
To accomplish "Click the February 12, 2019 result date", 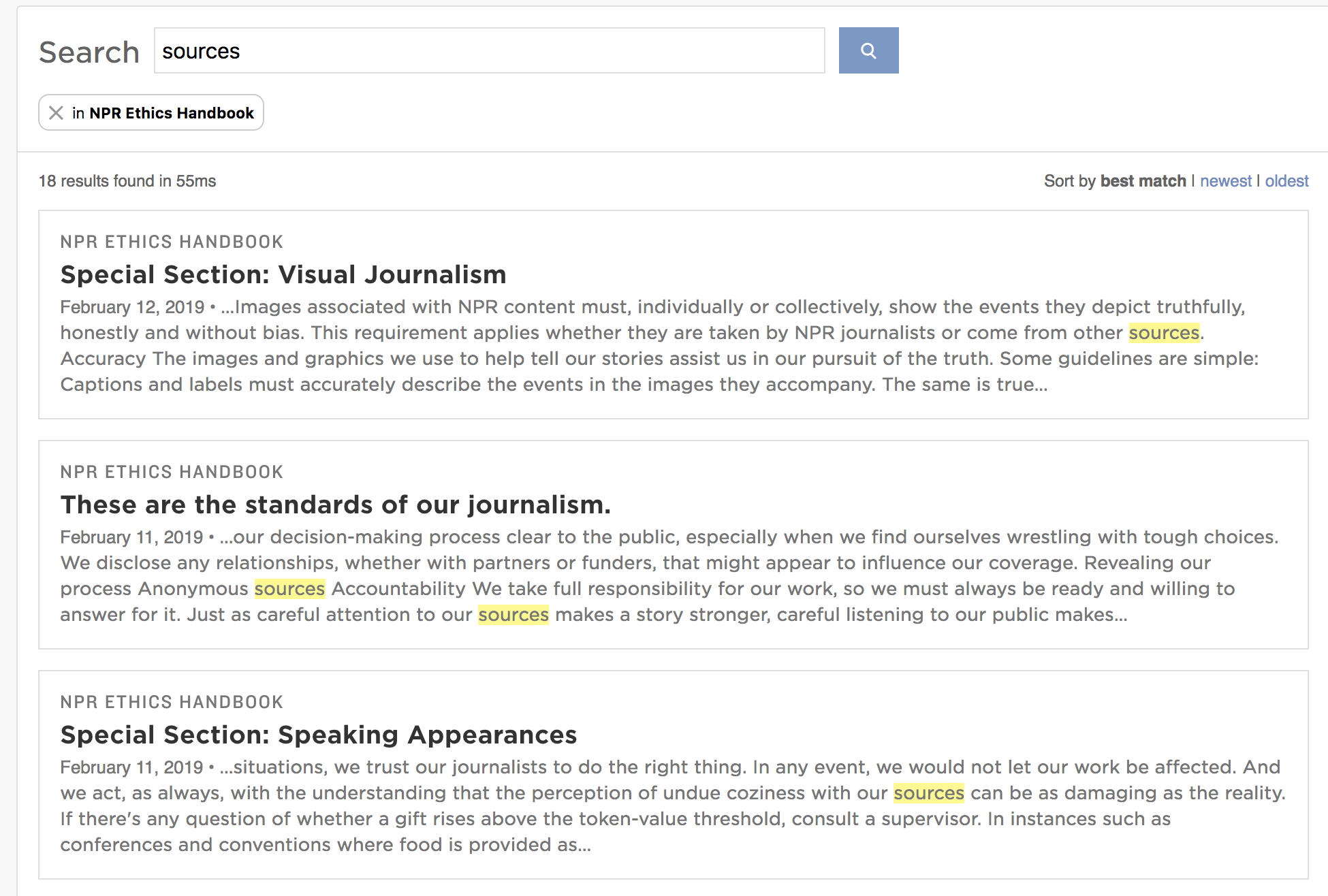I will [x=132, y=307].
